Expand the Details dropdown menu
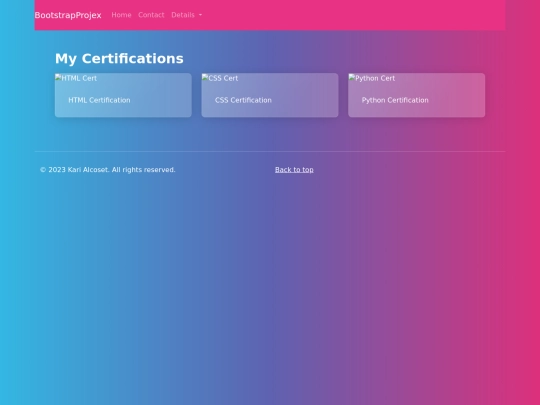This screenshot has height=405, width=540. pyautogui.click(x=187, y=15)
